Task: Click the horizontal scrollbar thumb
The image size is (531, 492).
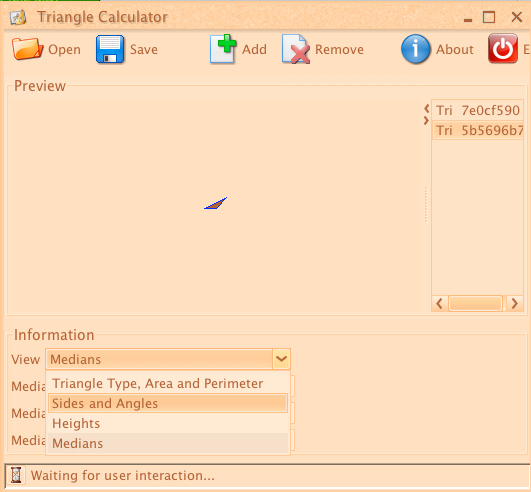Action: pyautogui.click(x=475, y=303)
